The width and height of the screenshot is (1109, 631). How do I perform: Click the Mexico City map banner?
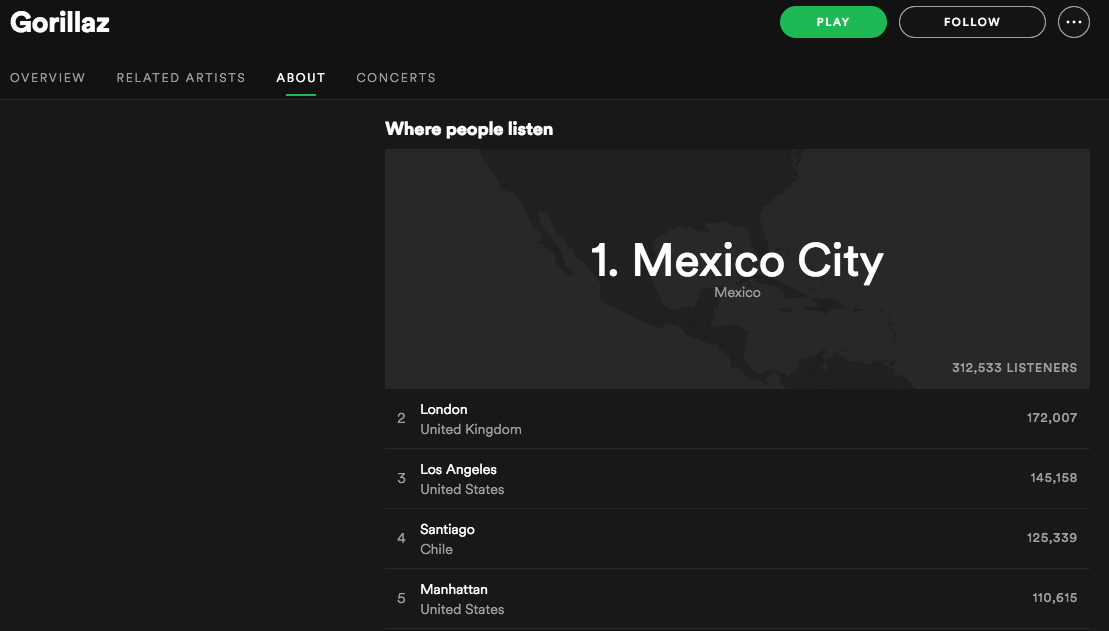[737, 269]
